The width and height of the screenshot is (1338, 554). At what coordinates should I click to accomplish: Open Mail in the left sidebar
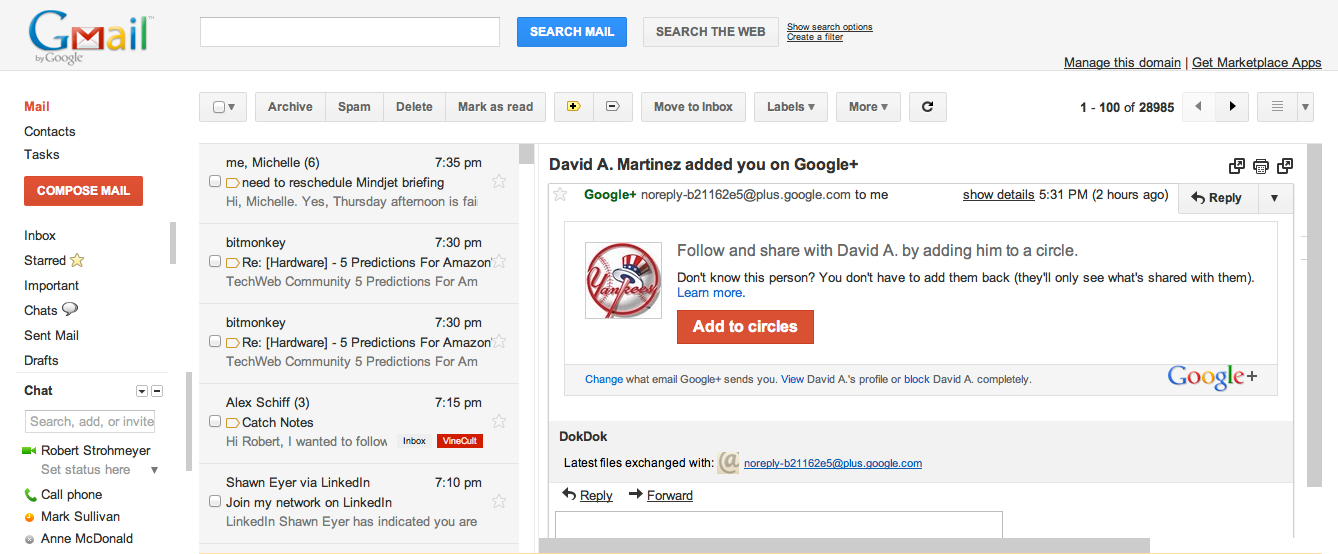(x=37, y=107)
